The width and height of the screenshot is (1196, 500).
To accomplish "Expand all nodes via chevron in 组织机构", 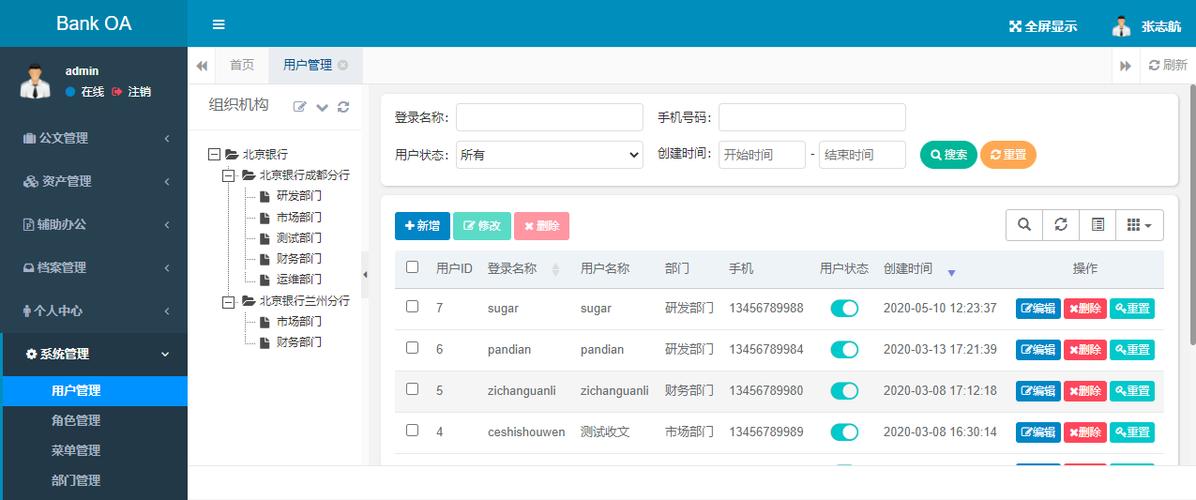I will coord(322,107).
